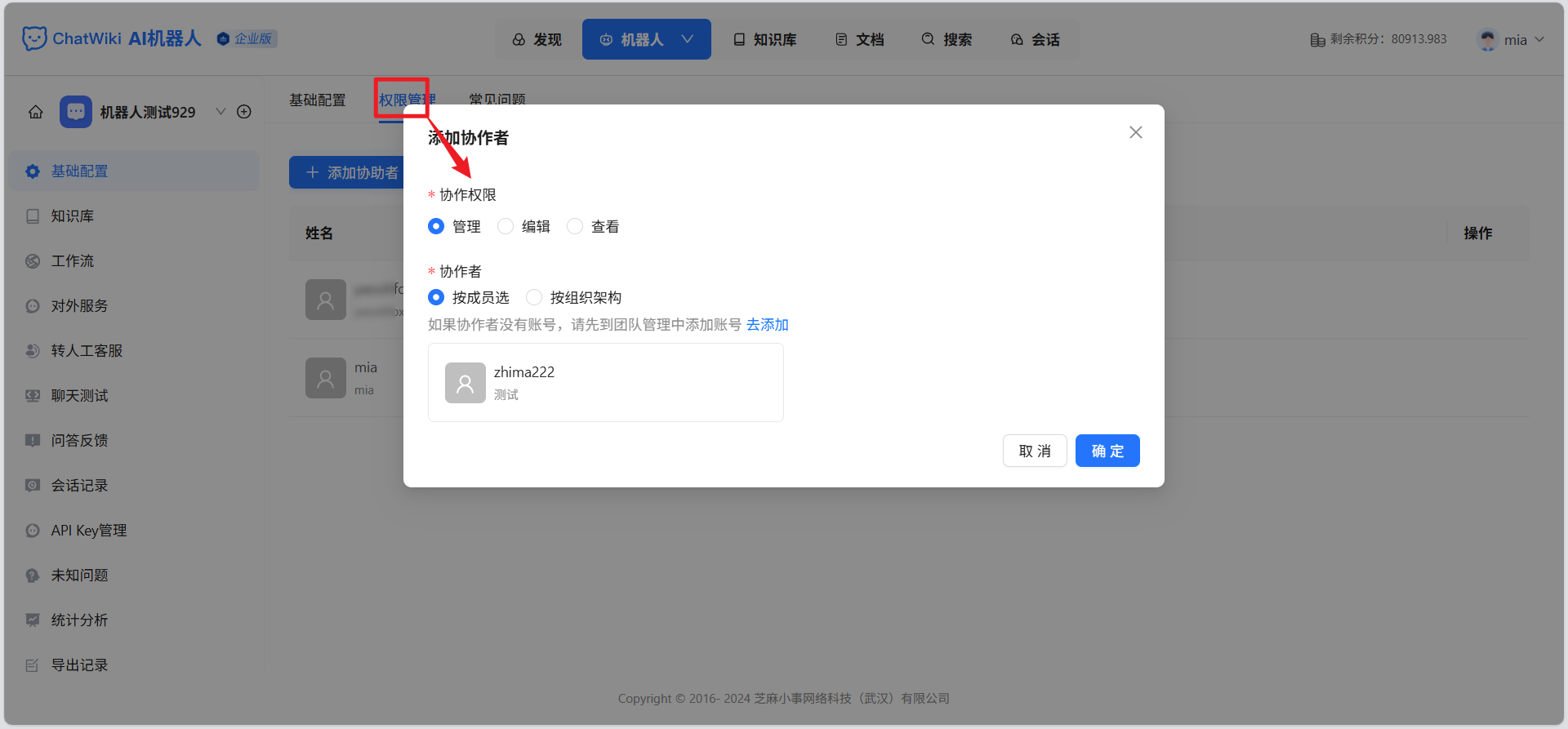The height and width of the screenshot is (729, 1568).
Task: Open 对外服务 in the sidebar
Action: [x=135, y=306]
